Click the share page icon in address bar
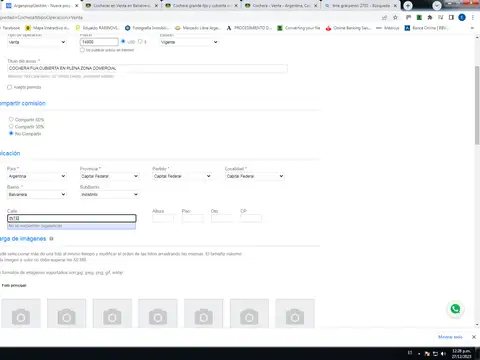This screenshot has width=480, height=360. [384, 17]
